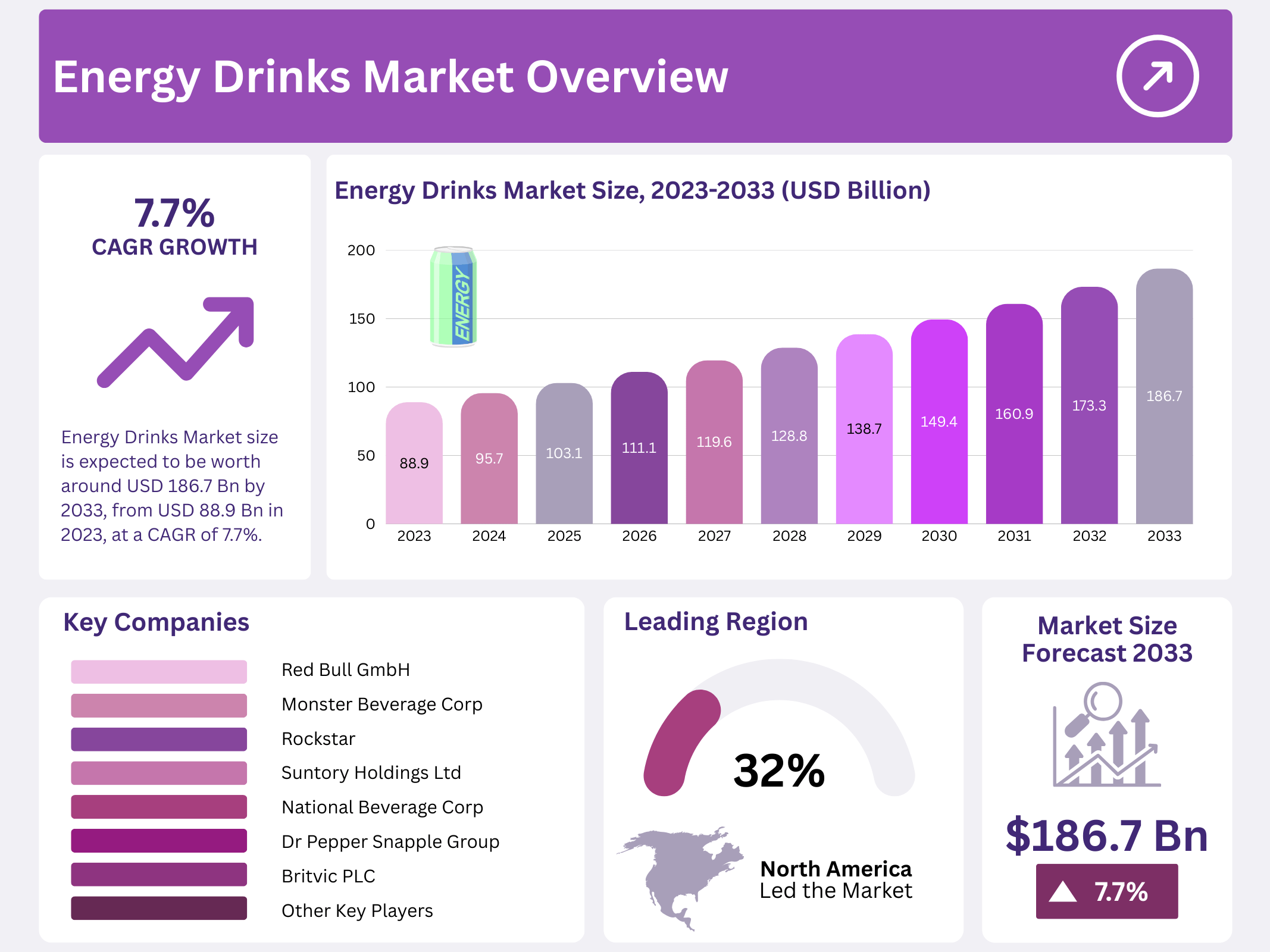Image resolution: width=1270 pixels, height=952 pixels.
Task: Click the magnifier chart forecast icon
Action: 1106,735
